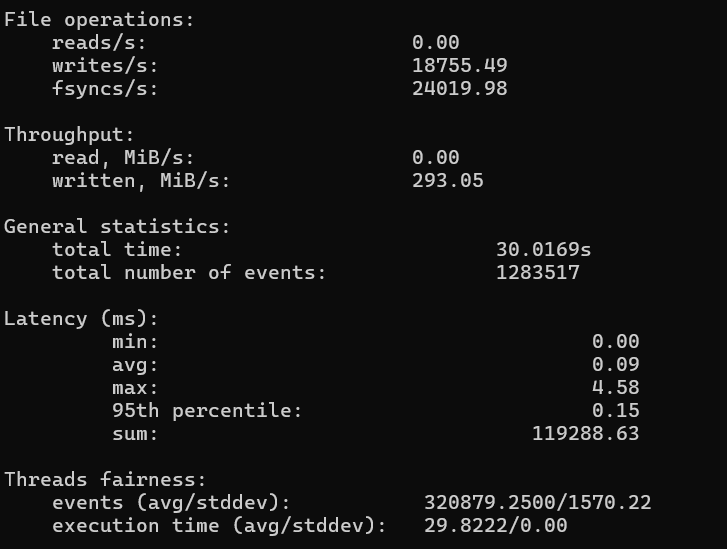Click the 'Threads fairness:' heading
This screenshot has height=549, width=727.
[105, 480]
